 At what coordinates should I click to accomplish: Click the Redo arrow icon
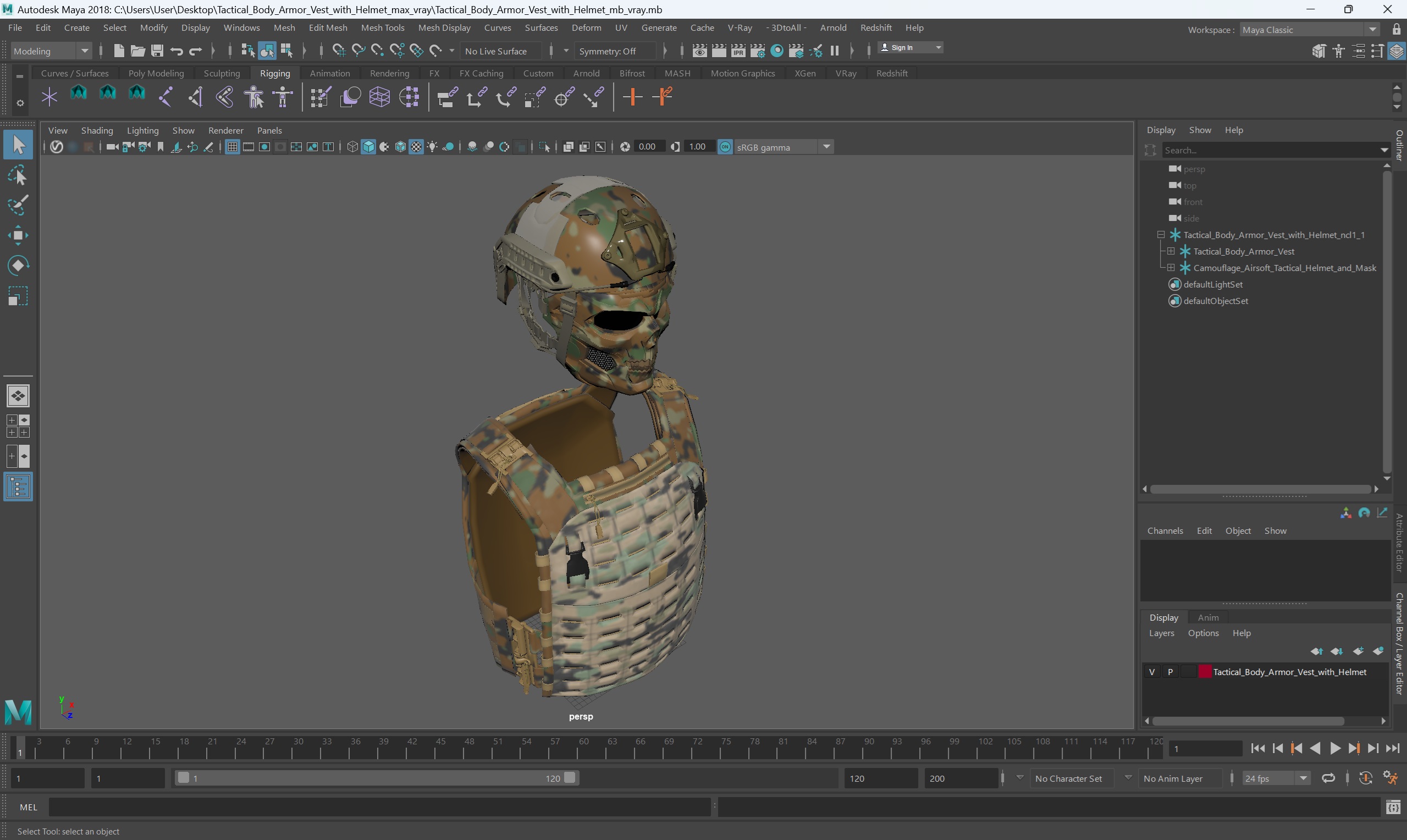(196, 51)
